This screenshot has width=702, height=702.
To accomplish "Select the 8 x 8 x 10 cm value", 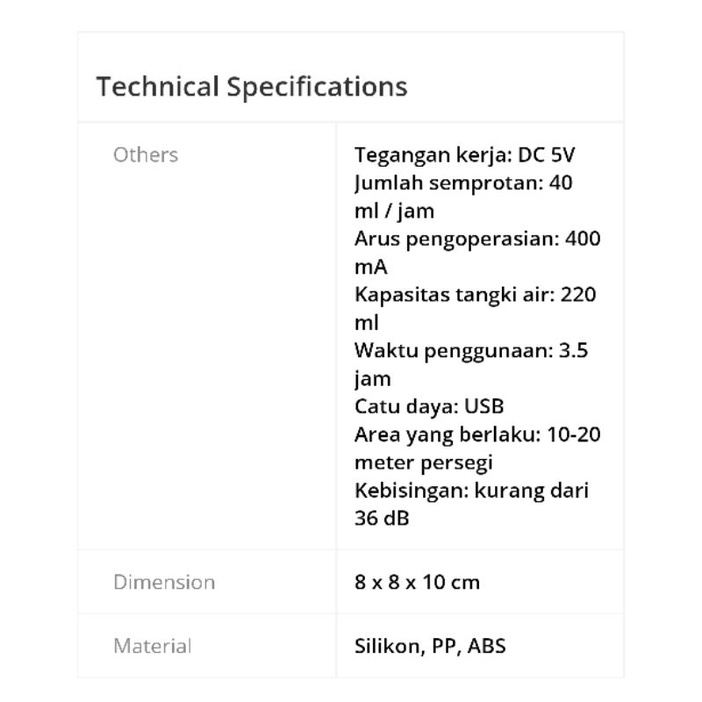I will (x=417, y=582).
